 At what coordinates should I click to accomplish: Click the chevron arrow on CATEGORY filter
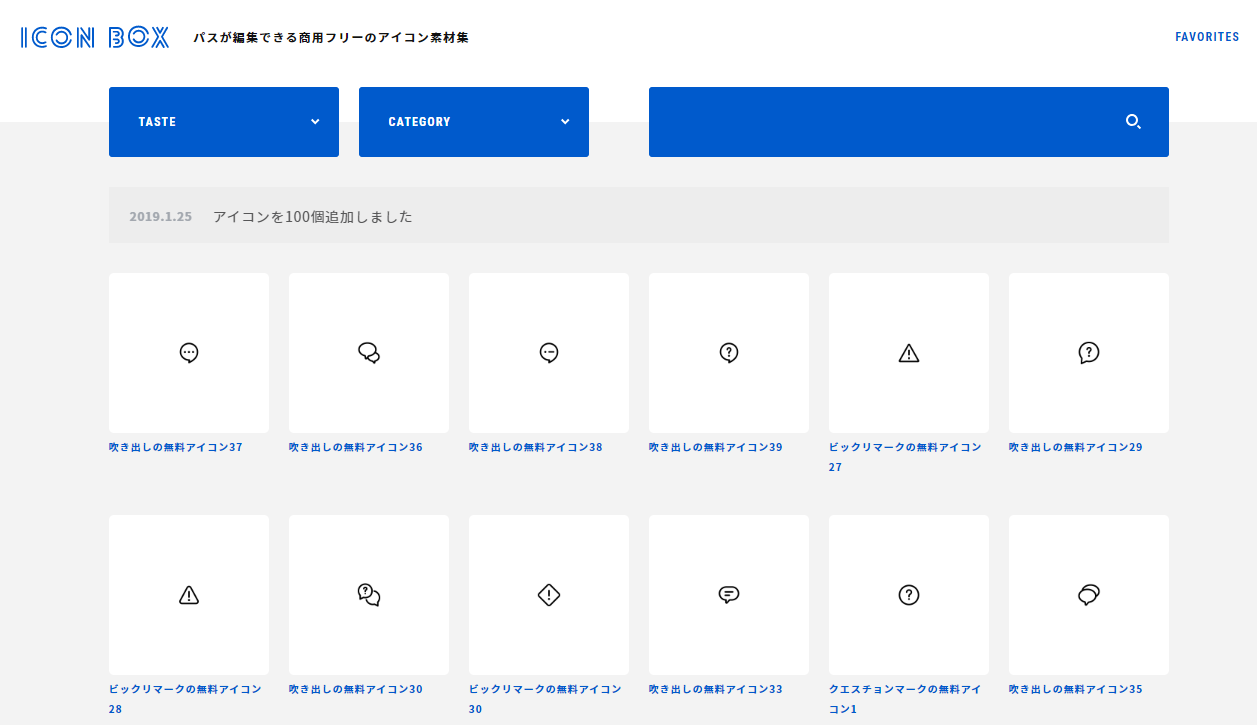[565, 122]
